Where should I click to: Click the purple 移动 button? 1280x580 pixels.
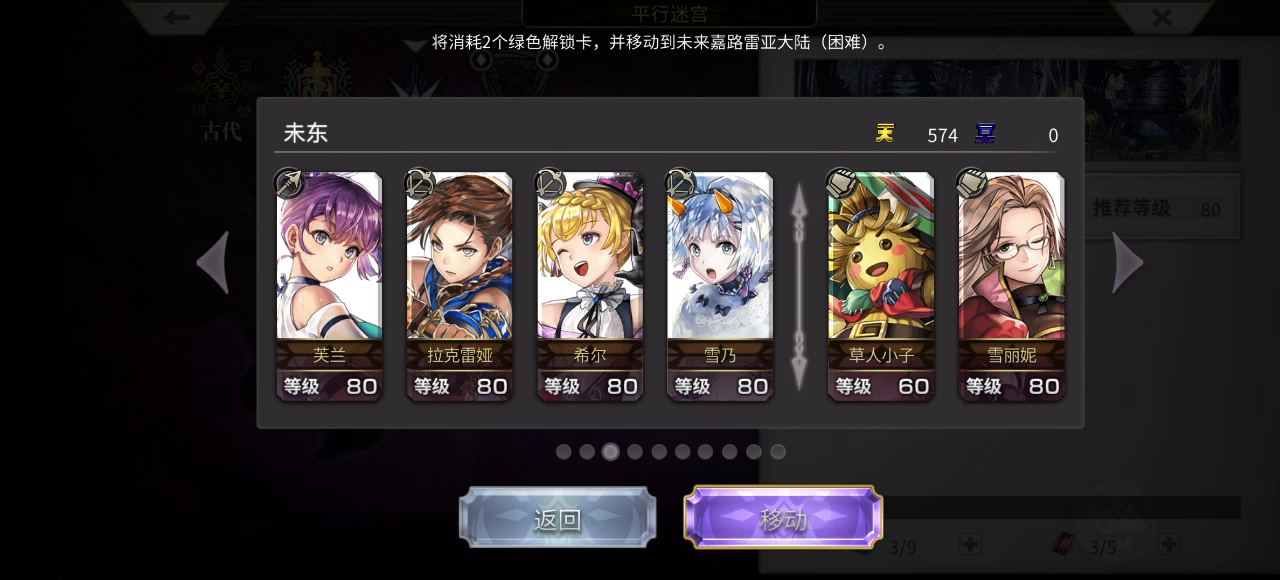[783, 518]
